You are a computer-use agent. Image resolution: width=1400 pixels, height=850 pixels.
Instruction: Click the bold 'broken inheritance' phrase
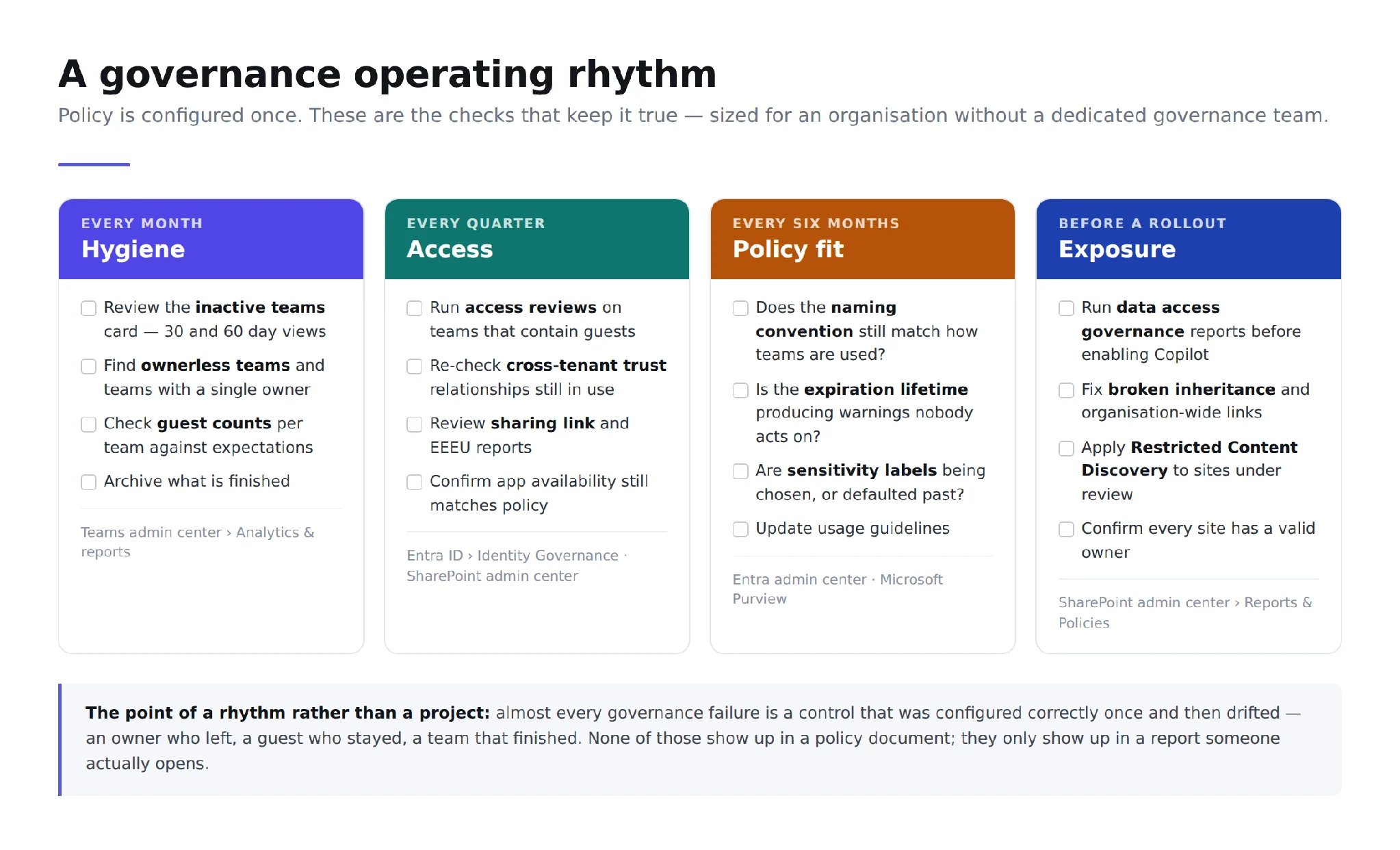tap(1192, 389)
